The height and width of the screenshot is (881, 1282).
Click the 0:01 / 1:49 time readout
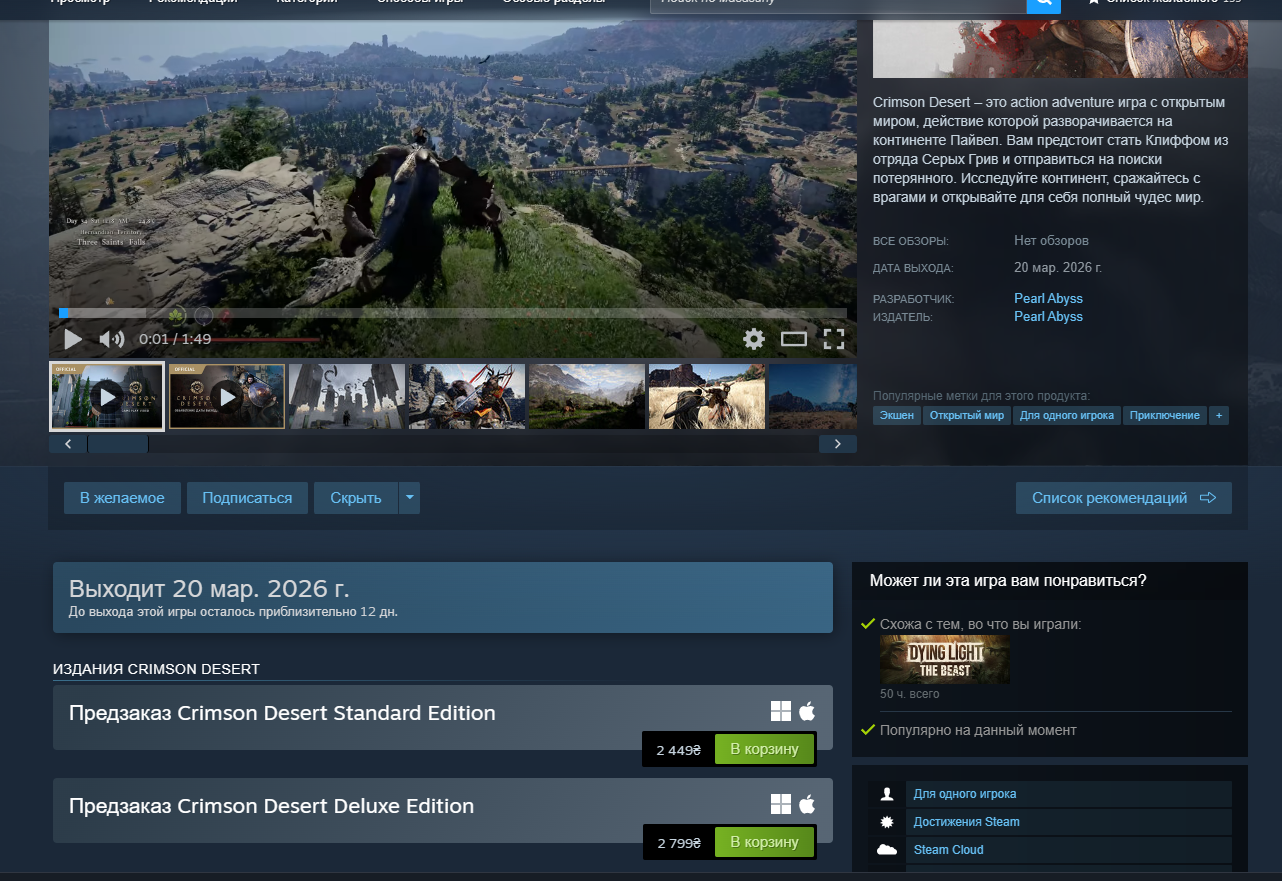175,339
